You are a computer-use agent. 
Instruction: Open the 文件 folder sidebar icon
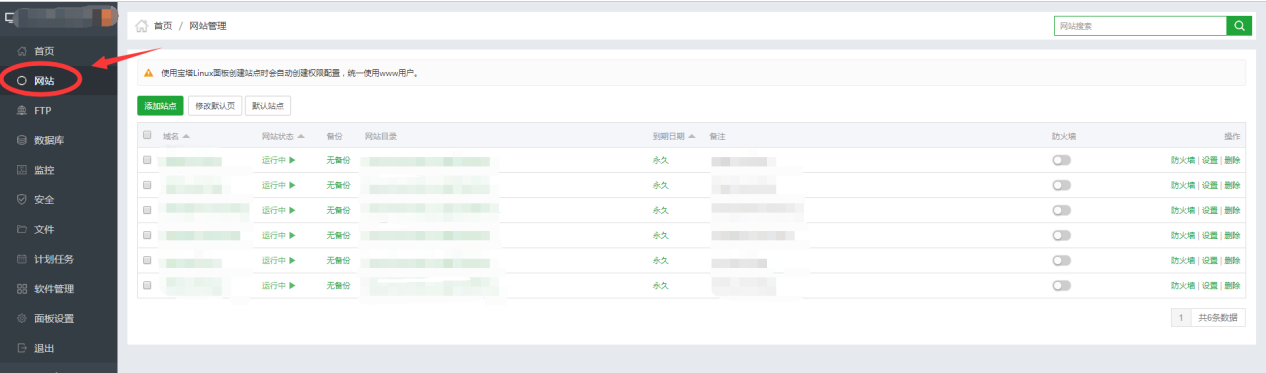coord(22,229)
